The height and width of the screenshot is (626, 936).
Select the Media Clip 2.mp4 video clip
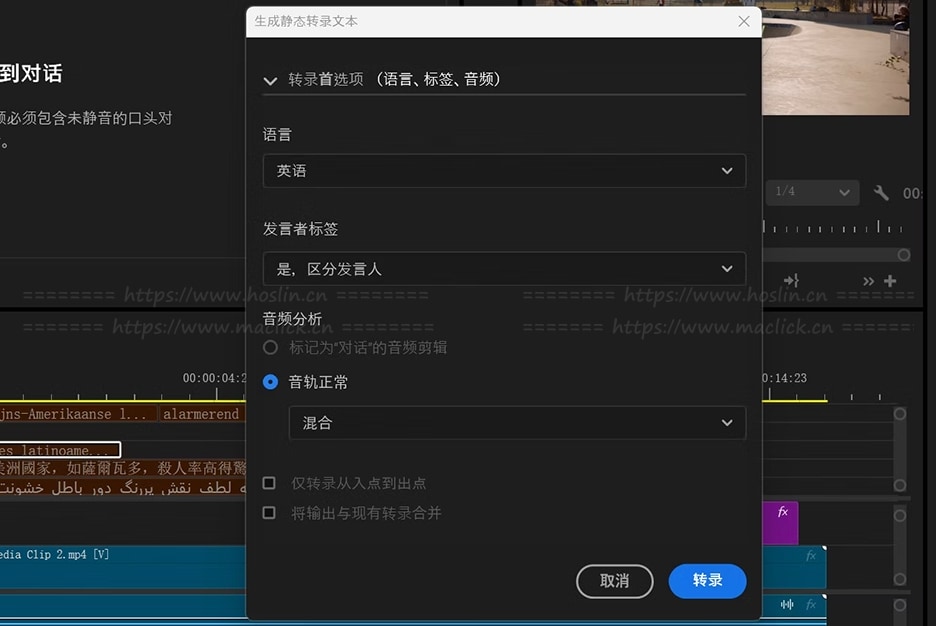[122, 566]
